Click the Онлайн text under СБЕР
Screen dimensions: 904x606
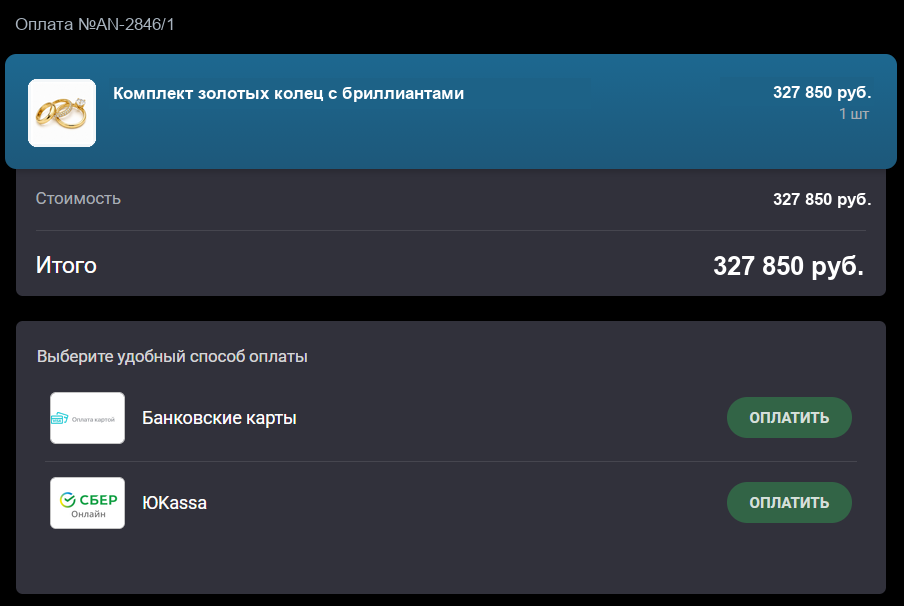coord(88,514)
